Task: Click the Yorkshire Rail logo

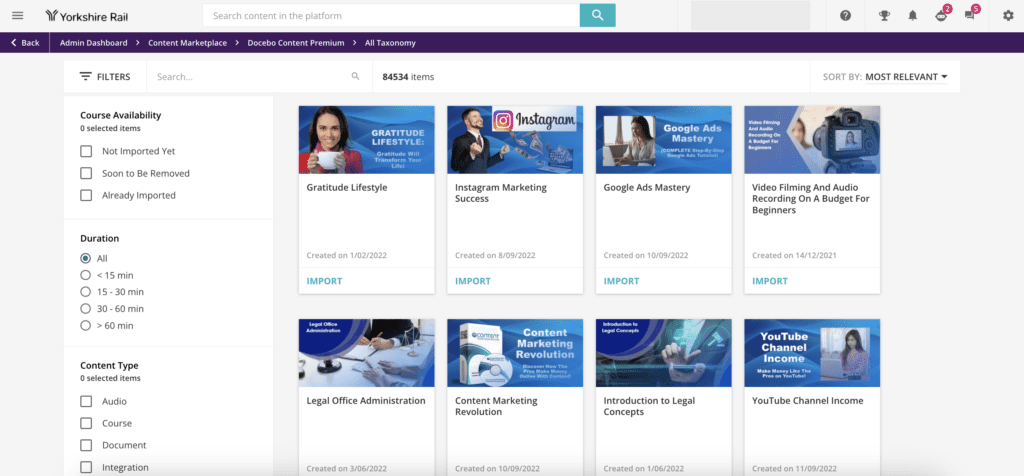Action: click(x=87, y=16)
